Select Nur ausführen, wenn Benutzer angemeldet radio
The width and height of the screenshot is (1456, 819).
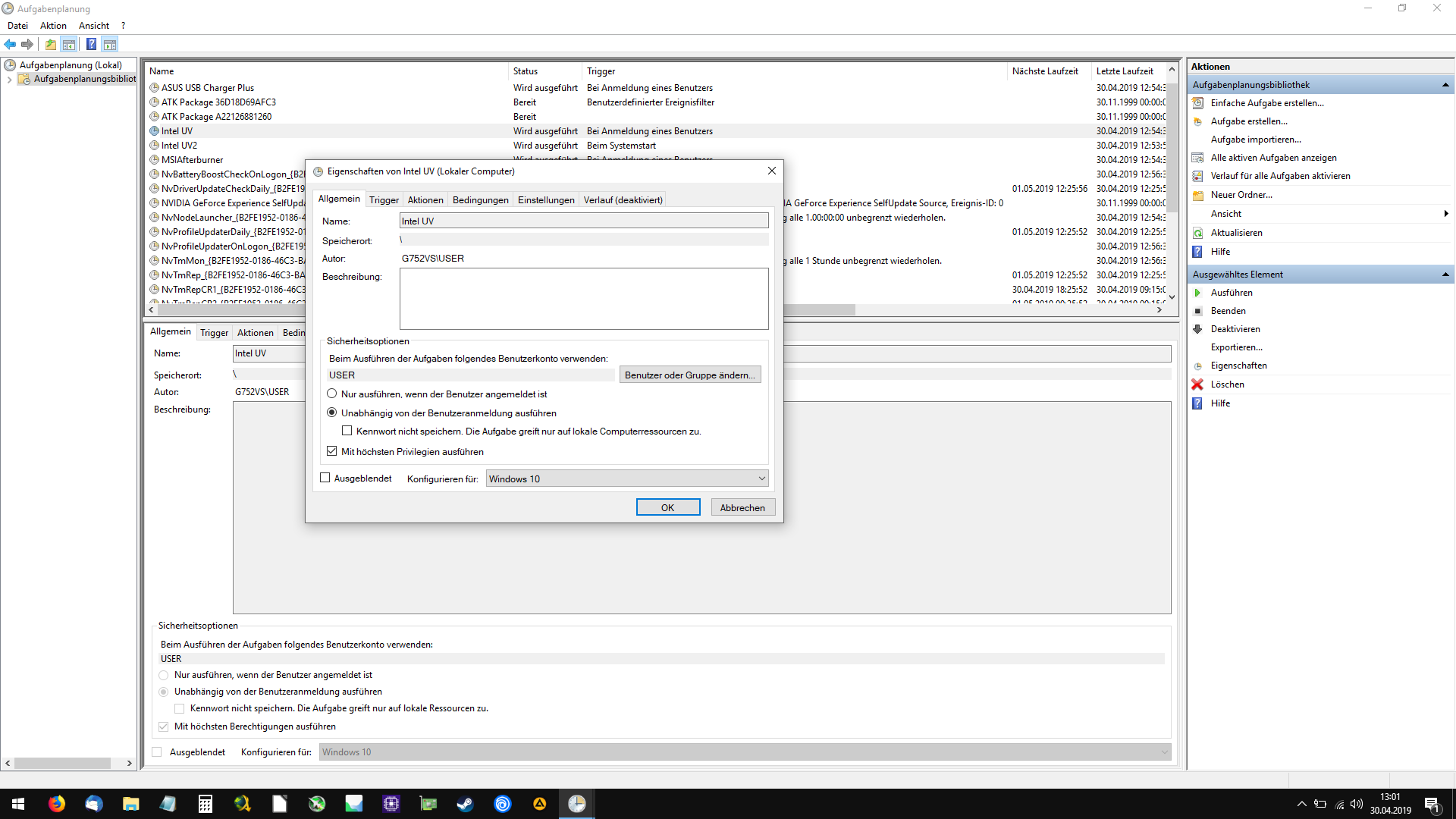click(x=331, y=394)
